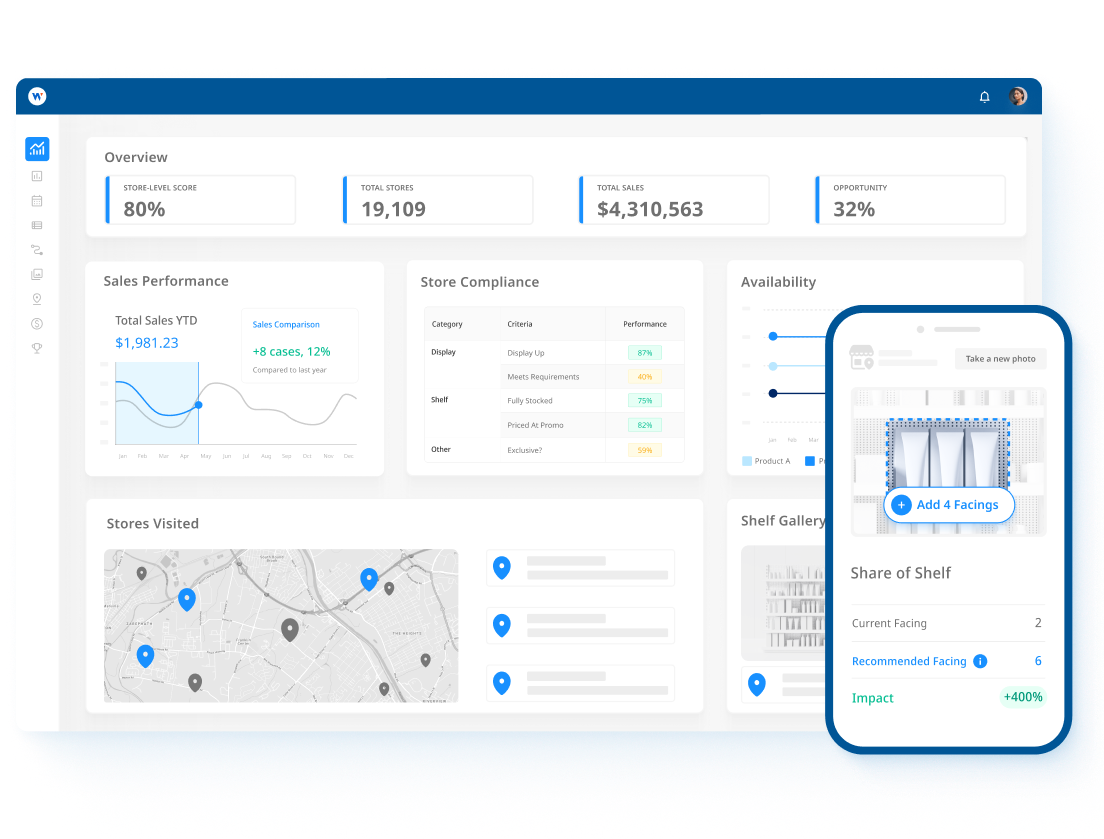This screenshot has width=1104, height=839.
Task: Click the bar chart report sidebar icon
Action: tap(37, 176)
